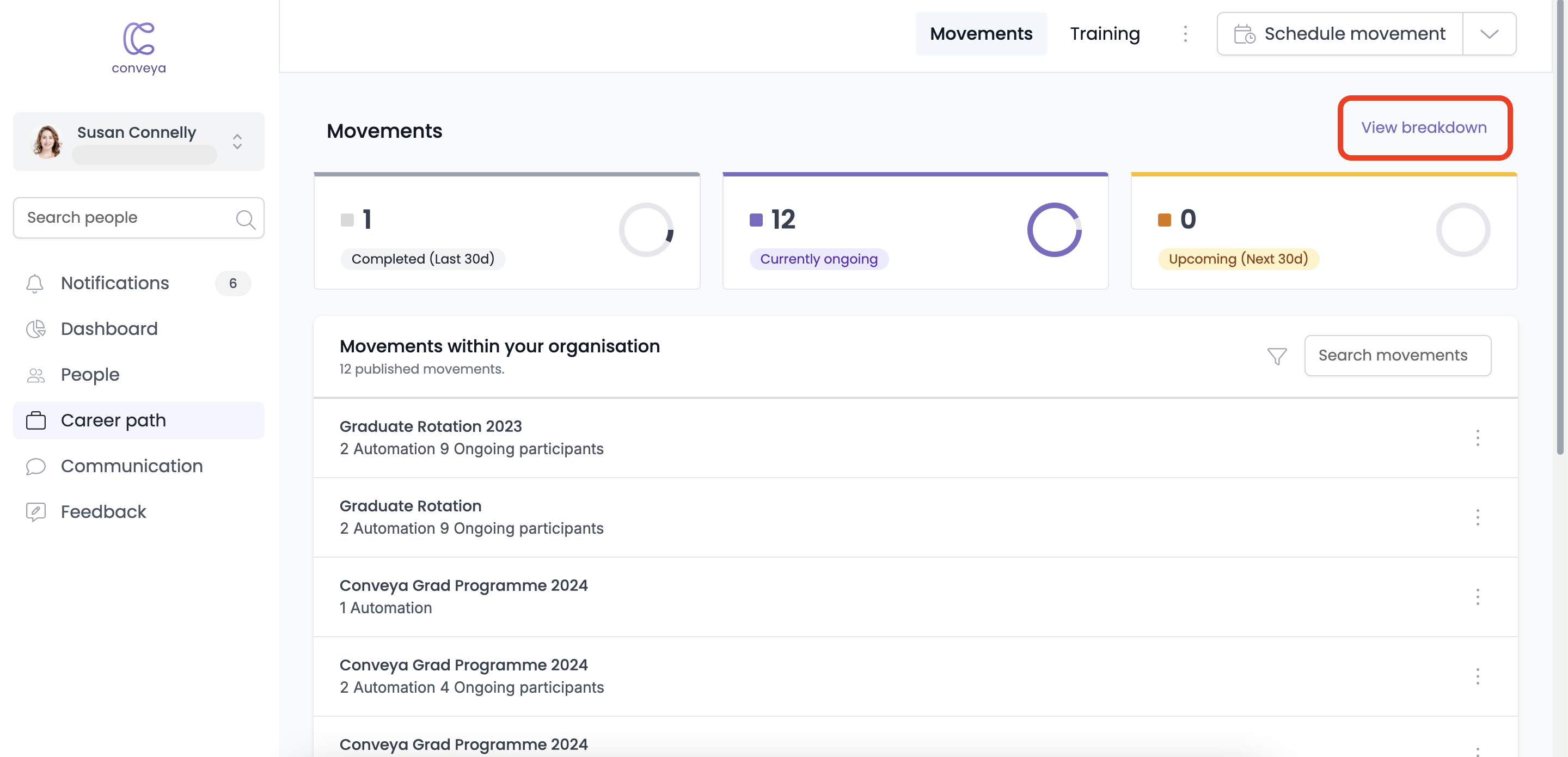Open options for 4 Ongoing participants row

pyautogui.click(x=1477, y=676)
